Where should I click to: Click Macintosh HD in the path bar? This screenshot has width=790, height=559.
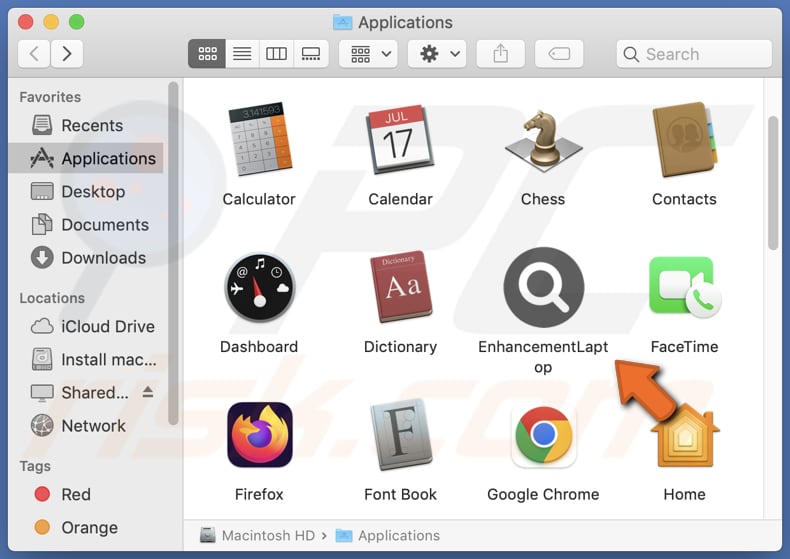tap(257, 535)
